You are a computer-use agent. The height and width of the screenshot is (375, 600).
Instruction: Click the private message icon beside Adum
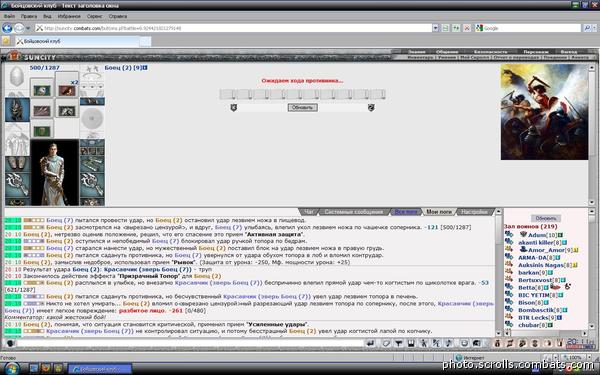[x=509, y=234]
